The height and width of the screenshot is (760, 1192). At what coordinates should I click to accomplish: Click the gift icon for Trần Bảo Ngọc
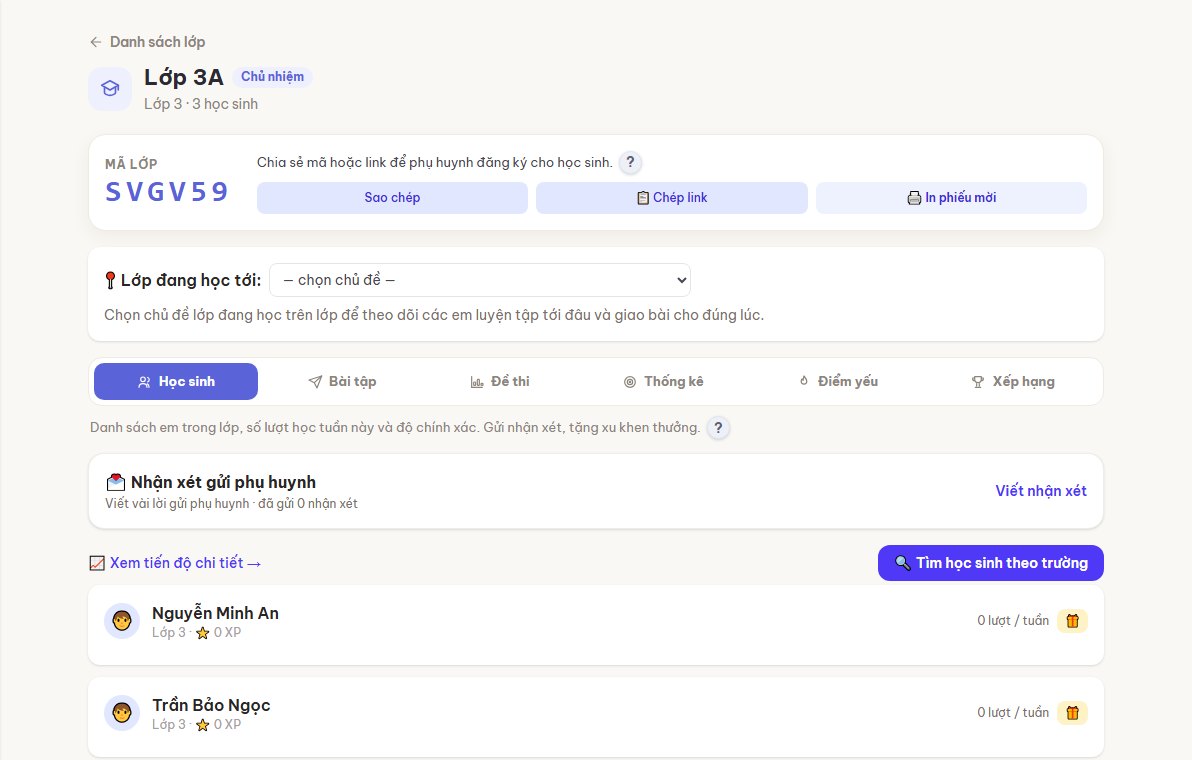[1072, 713]
